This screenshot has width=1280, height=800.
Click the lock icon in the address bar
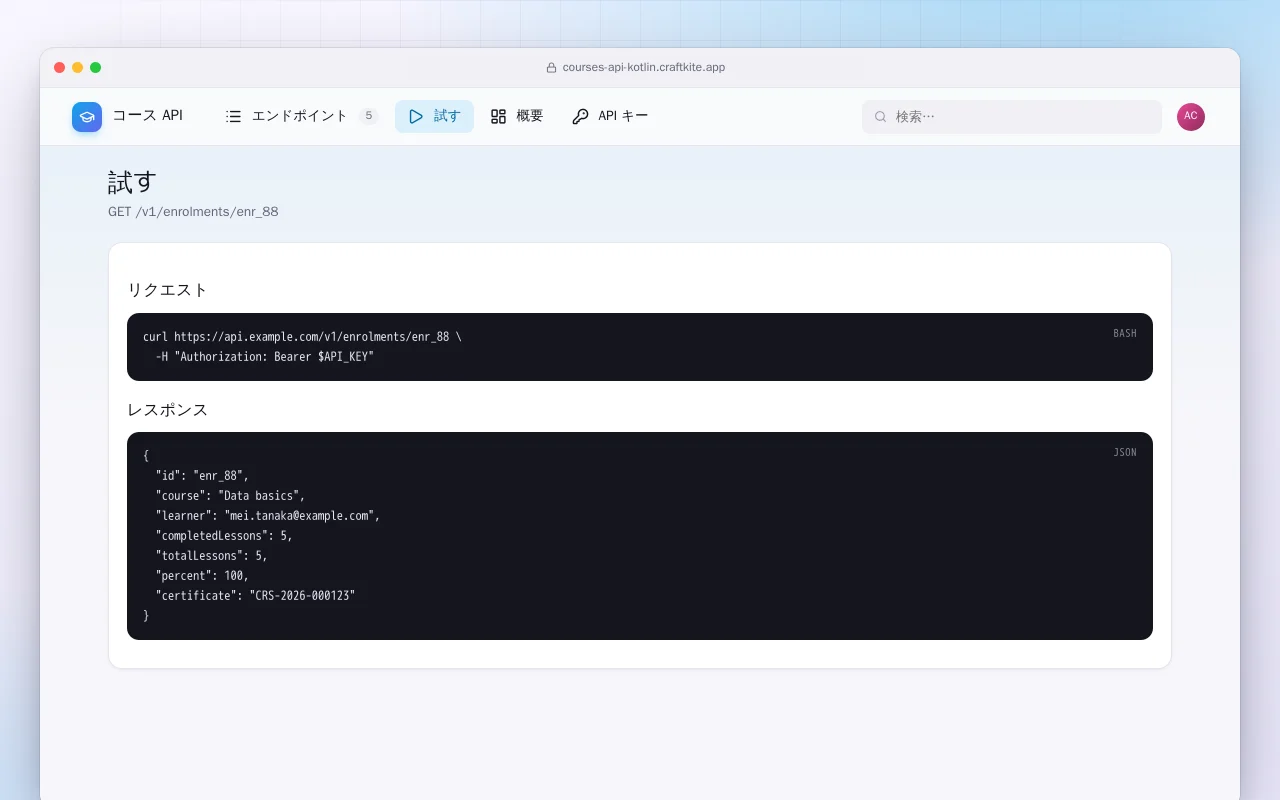(x=551, y=68)
